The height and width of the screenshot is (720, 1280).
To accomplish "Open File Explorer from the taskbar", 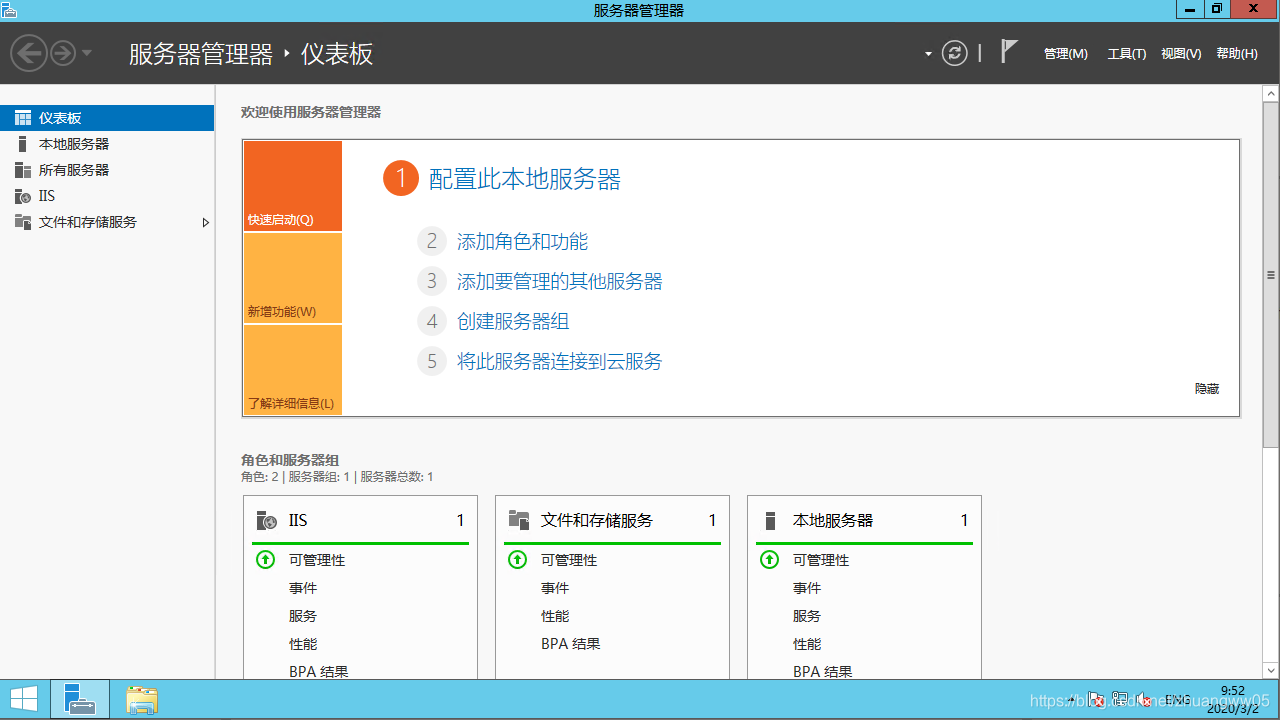I will tap(142, 699).
